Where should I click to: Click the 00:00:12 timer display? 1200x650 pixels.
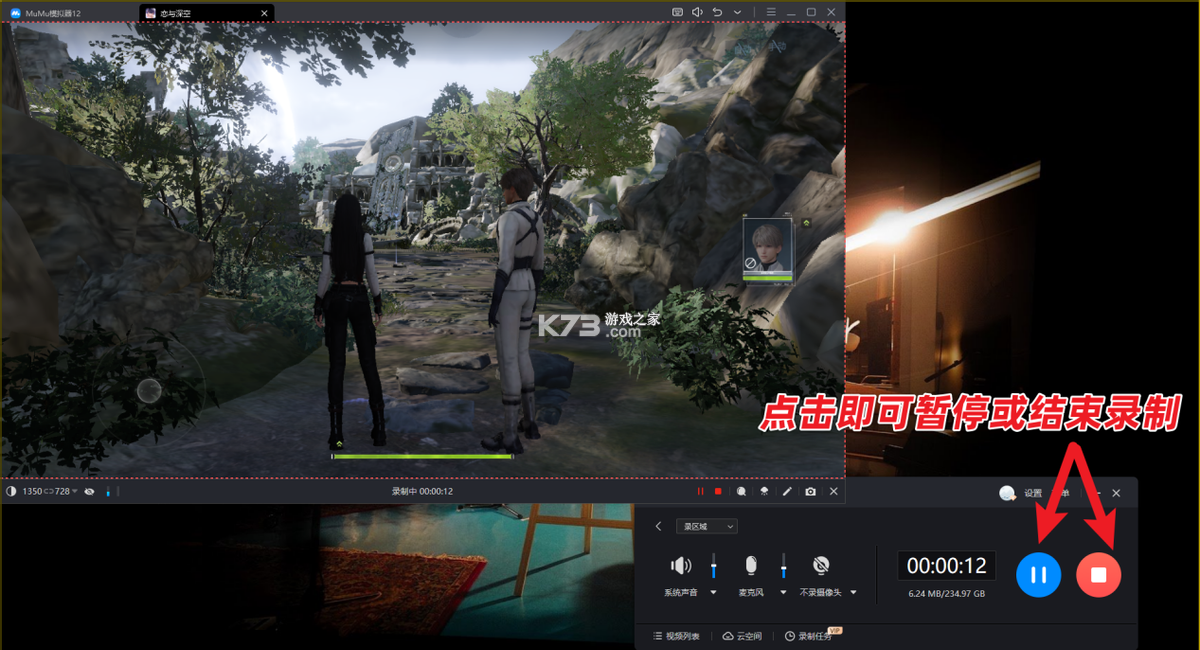946,566
